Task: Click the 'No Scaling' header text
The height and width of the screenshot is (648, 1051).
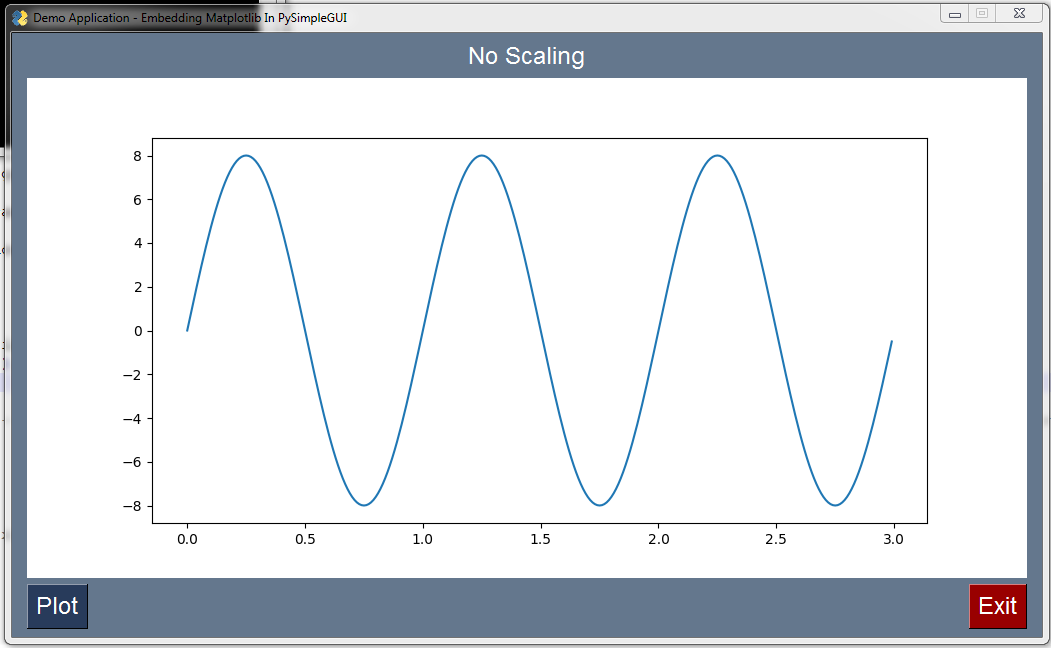Action: click(x=525, y=57)
